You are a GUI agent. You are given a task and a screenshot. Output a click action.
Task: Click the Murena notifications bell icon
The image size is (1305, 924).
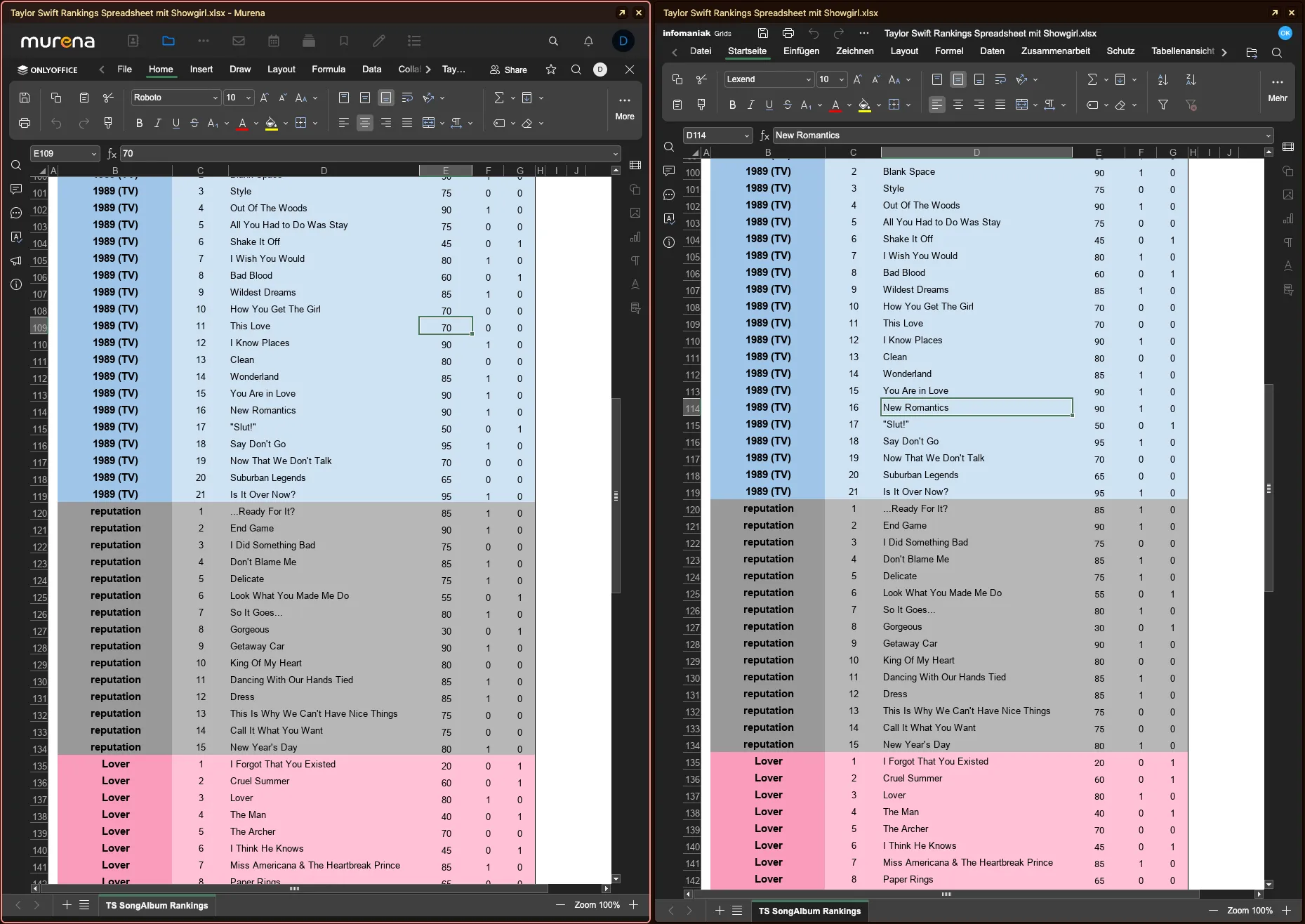click(x=588, y=41)
